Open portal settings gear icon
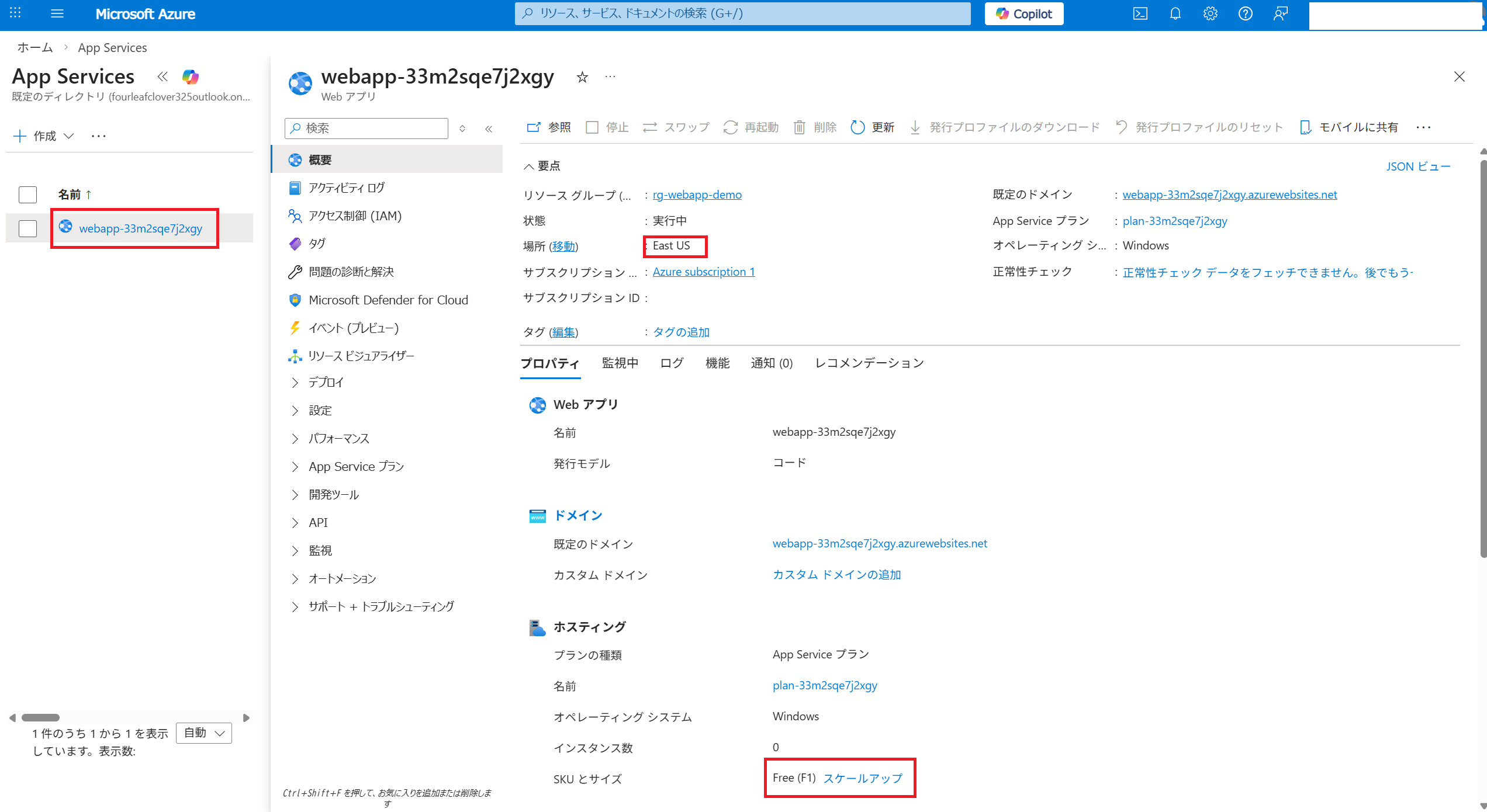 1210,13
